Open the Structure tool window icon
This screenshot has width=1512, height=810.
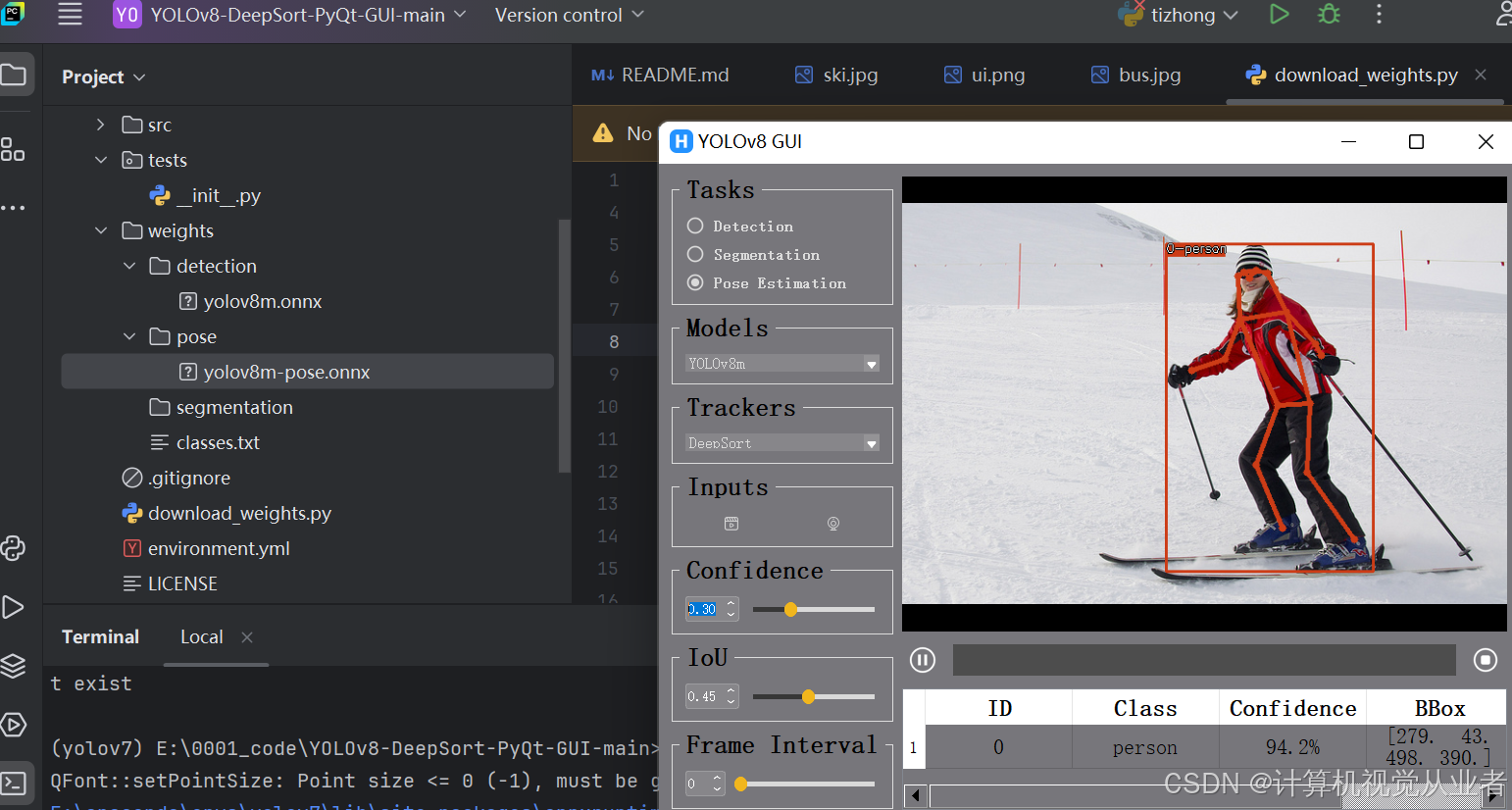pyautogui.click(x=13, y=149)
